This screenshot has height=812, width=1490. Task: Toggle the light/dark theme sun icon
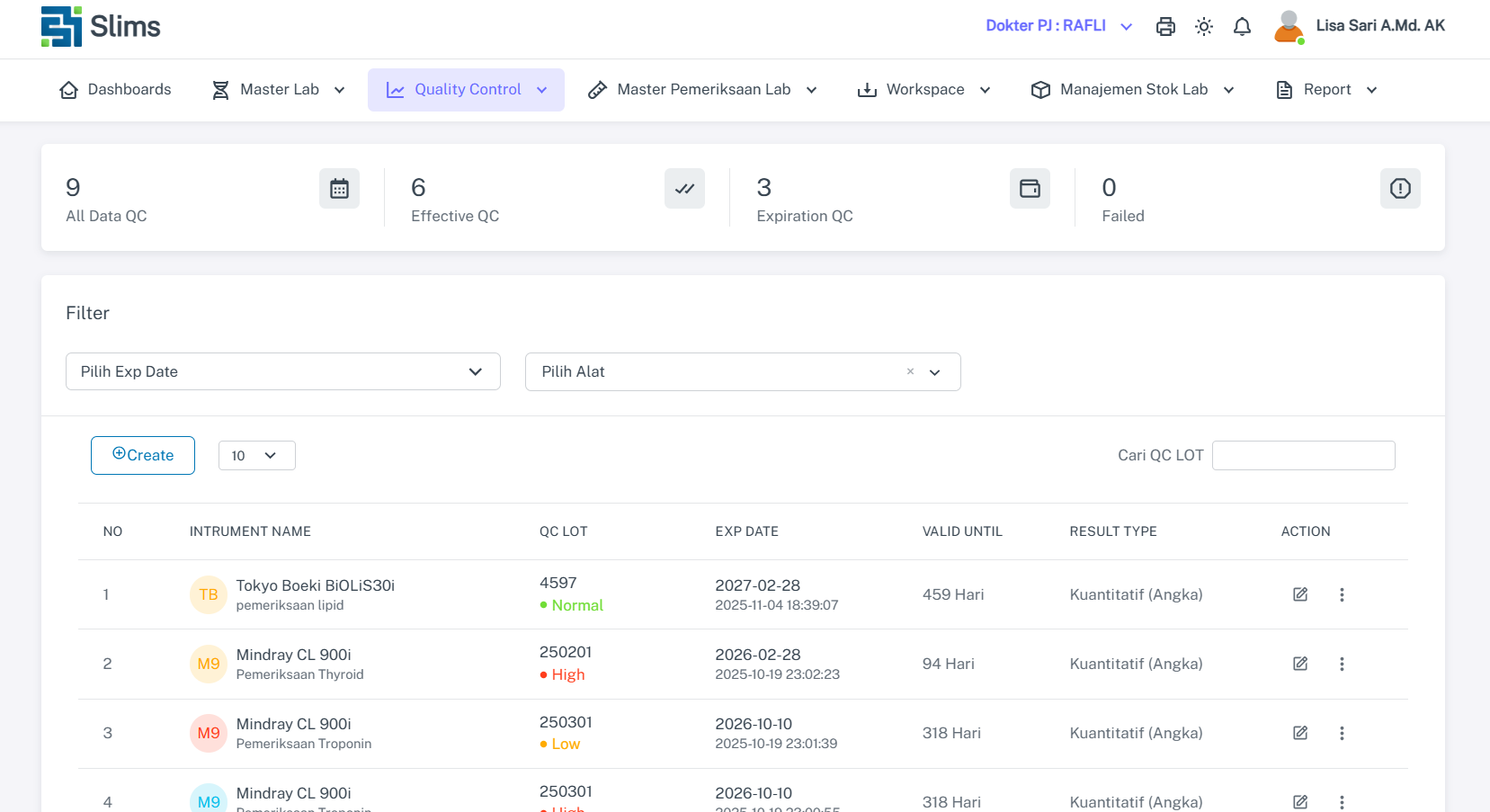pyautogui.click(x=1204, y=27)
